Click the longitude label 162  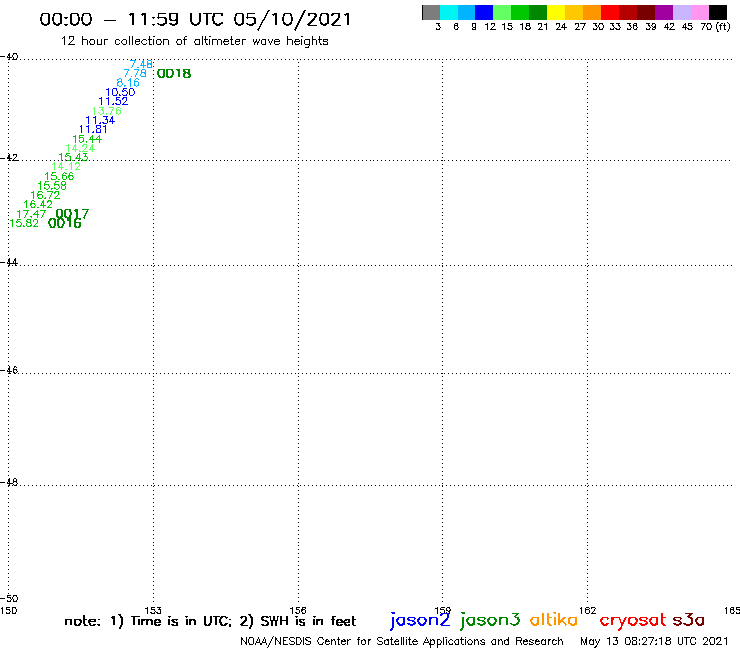[x=588, y=610]
